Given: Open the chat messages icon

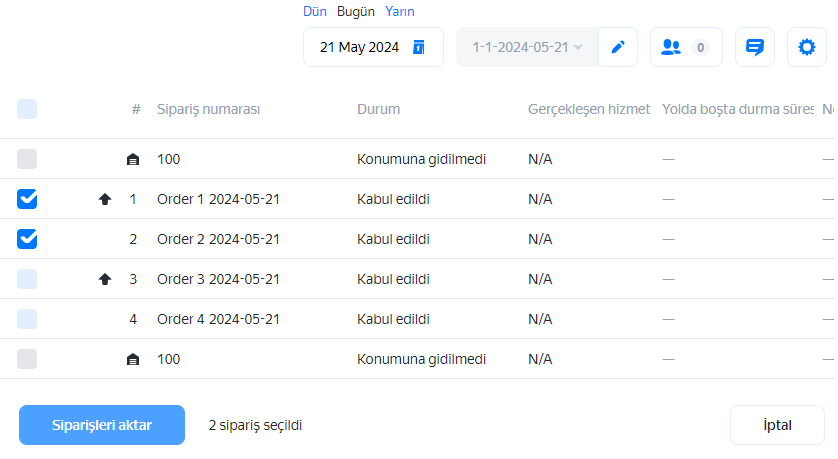Looking at the screenshot, I should 755,47.
